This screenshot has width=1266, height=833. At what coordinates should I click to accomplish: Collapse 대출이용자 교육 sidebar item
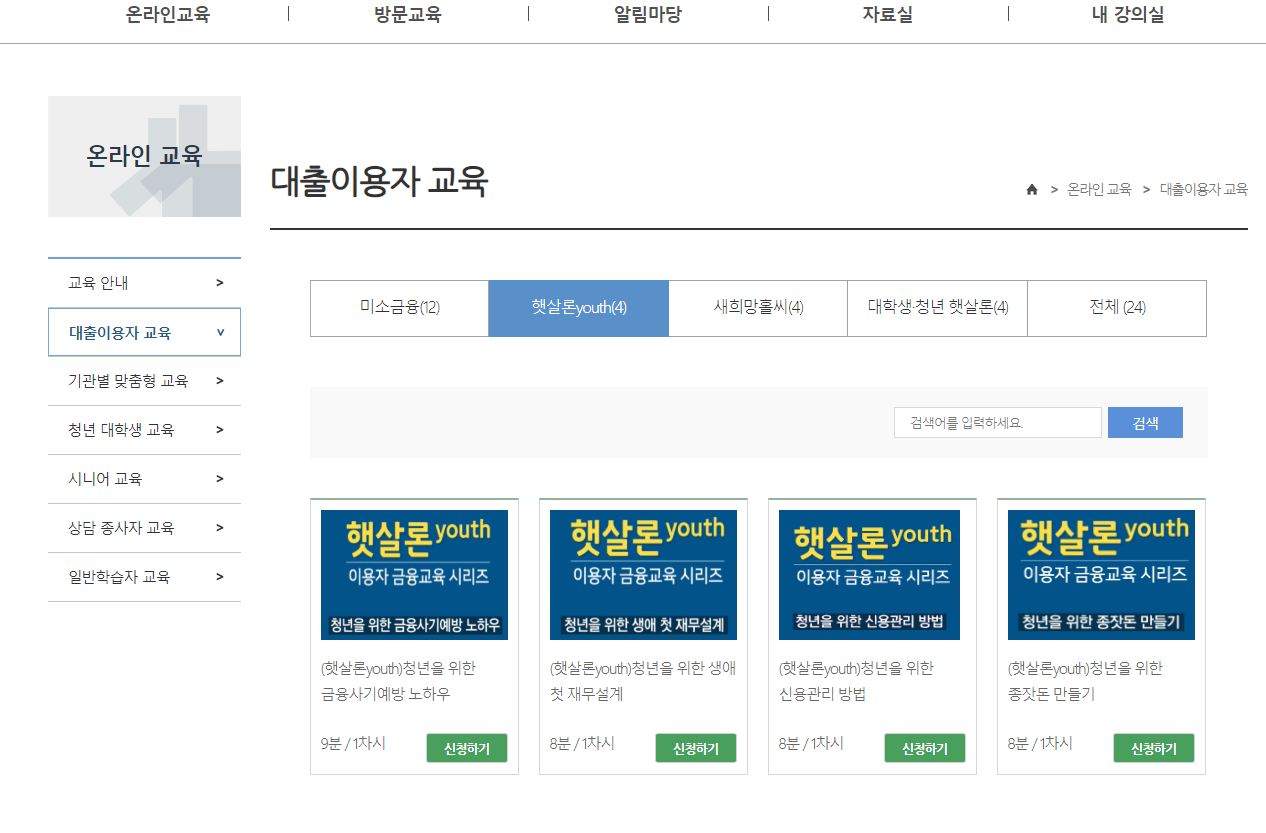[x=144, y=332]
